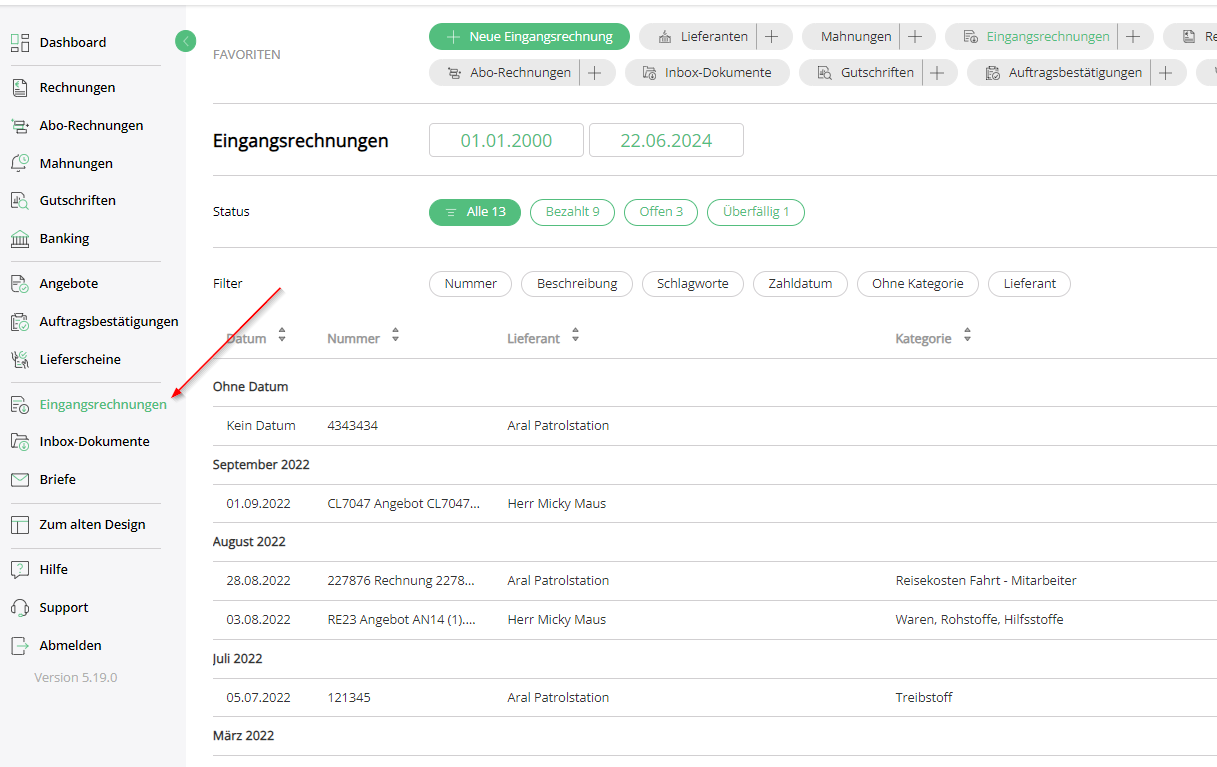
Task: Sort table by Kategorie column arrows
Action: 967,336
